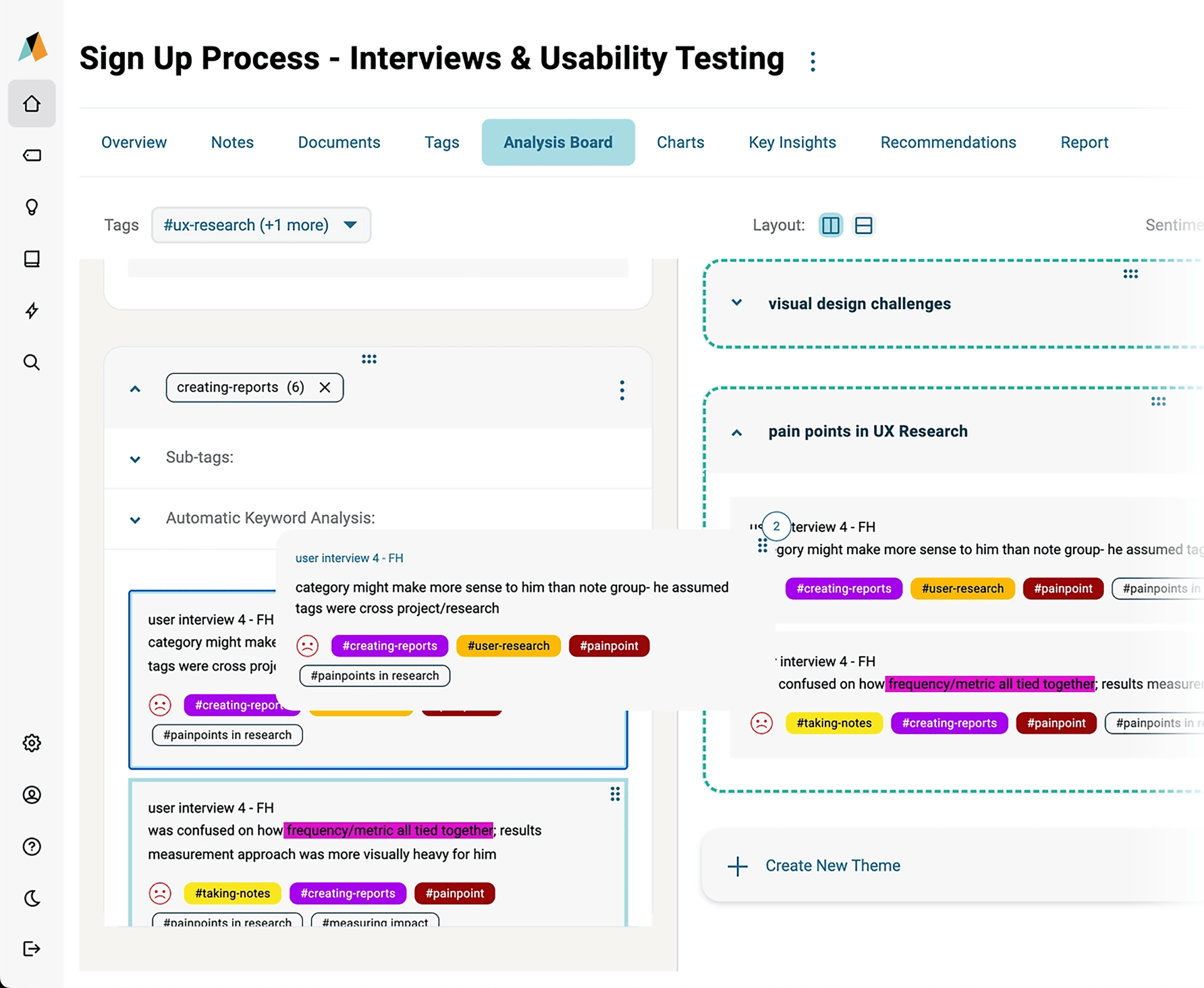Collapse pain points in UX Research theme
Image resolution: width=1204 pixels, height=988 pixels.
(x=737, y=433)
